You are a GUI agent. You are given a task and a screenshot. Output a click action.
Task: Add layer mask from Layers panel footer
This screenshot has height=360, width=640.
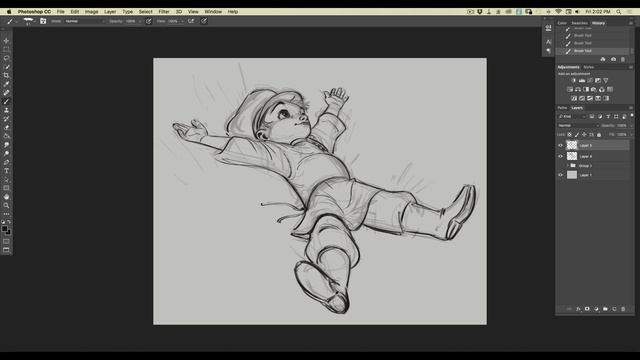click(587, 309)
